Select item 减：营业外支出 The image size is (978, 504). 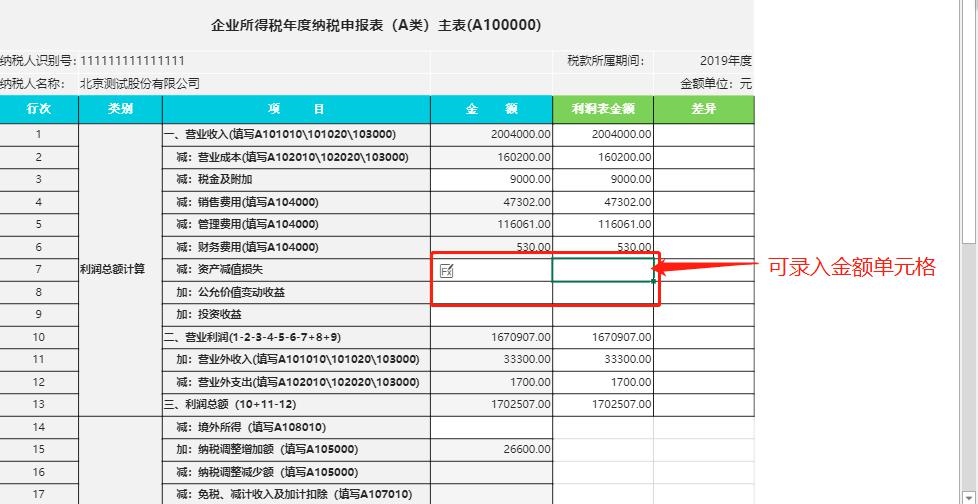(x=296, y=382)
